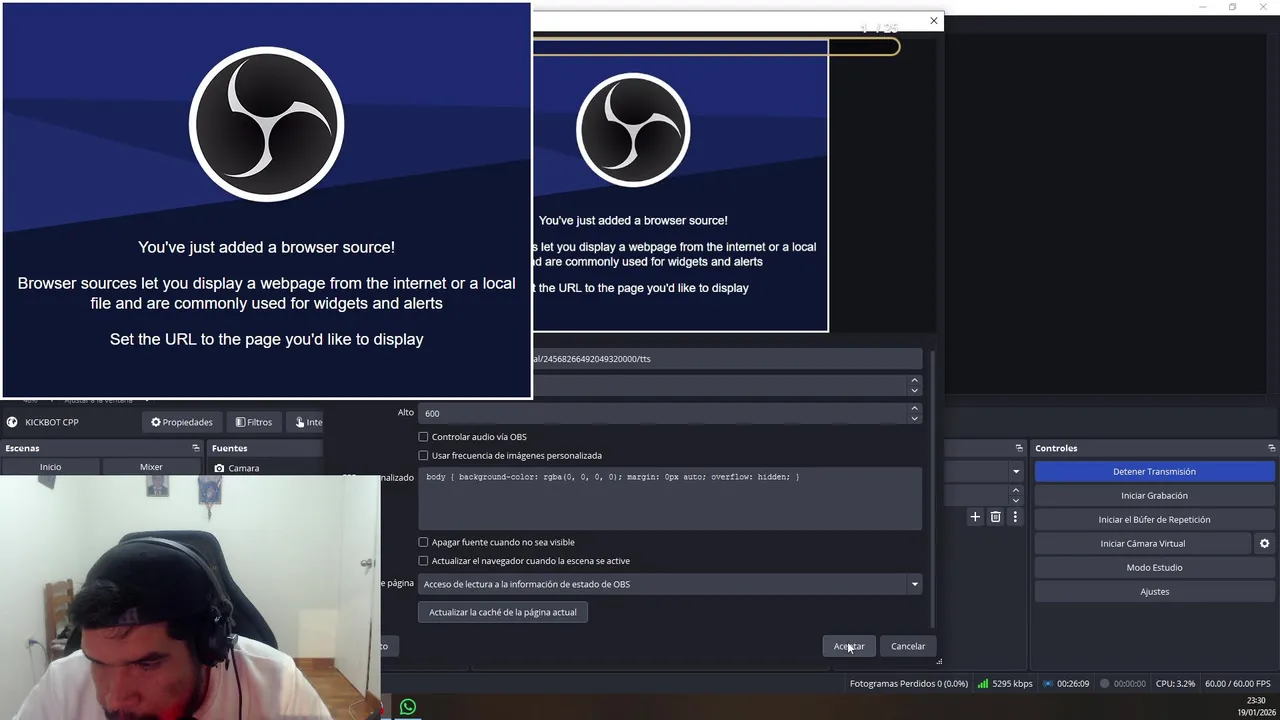1280x720 pixels.
Task: Increase the Alto value with up arrow
Action: click(914, 408)
